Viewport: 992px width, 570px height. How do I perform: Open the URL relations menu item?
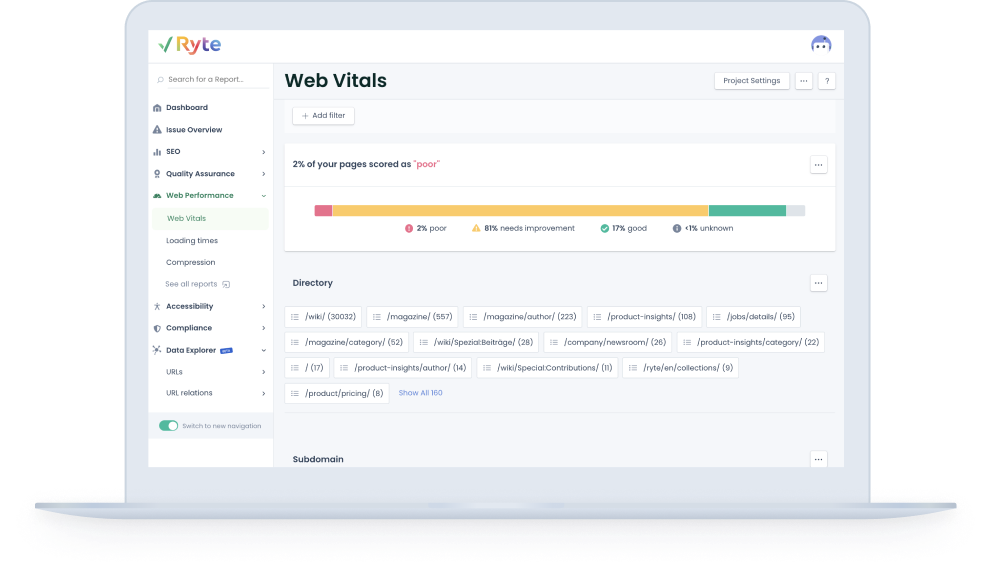189,393
